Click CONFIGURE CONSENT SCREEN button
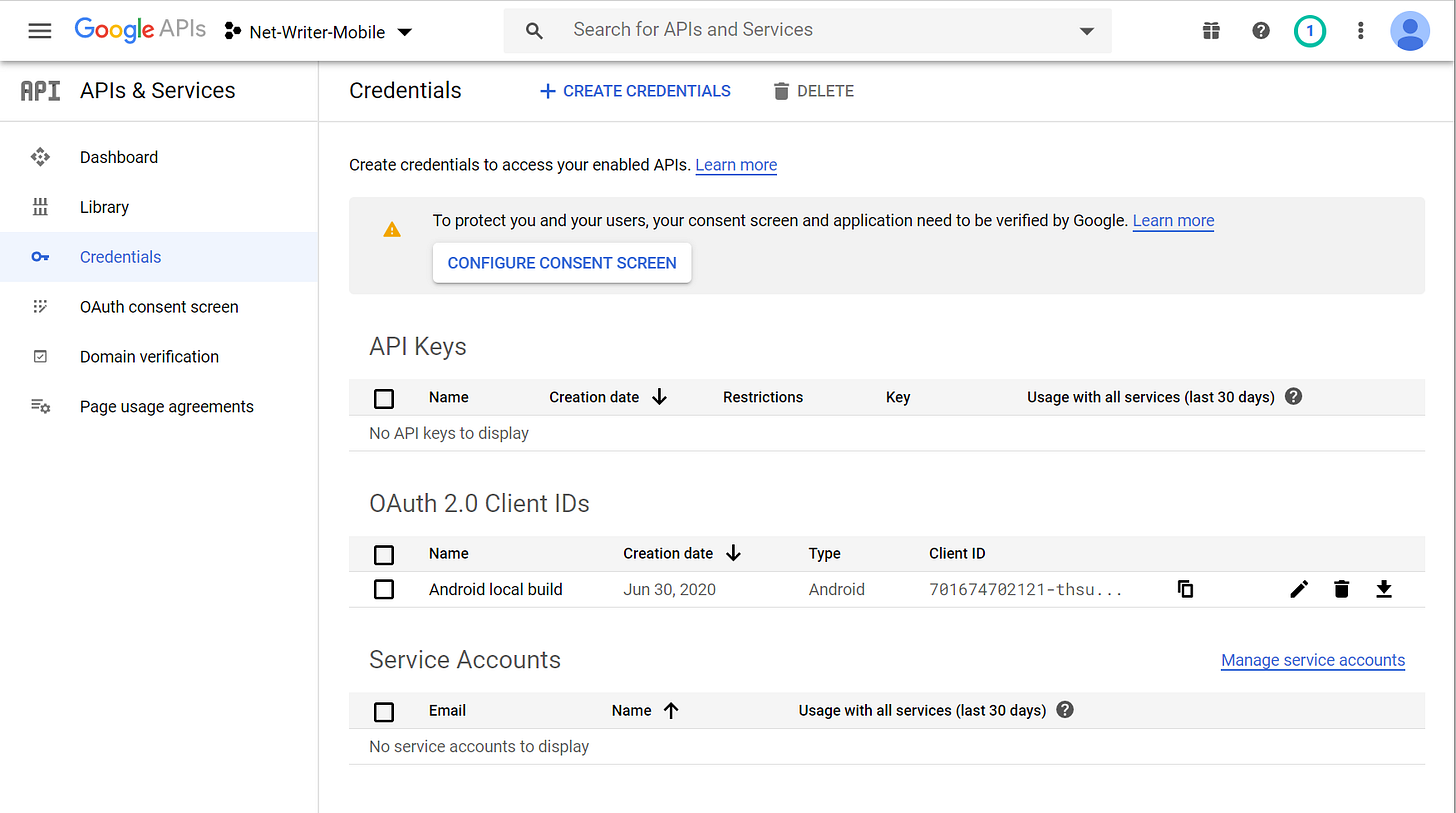 (x=562, y=263)
